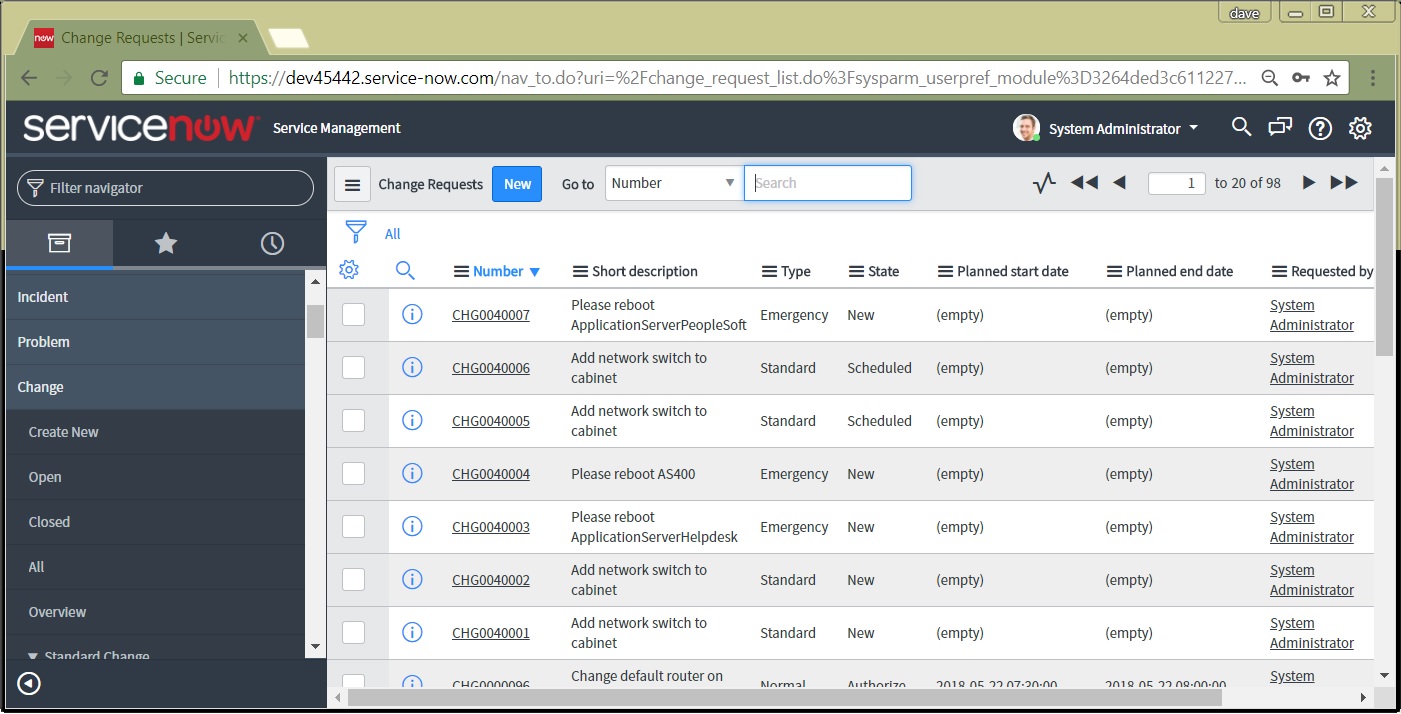Switch to history clock tab
The width and height of the screenshot is (1401, 714).
272,243
